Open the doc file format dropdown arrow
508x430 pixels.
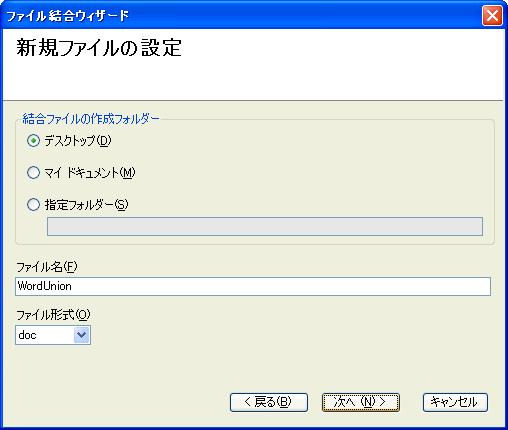click(x=82, y=335)
